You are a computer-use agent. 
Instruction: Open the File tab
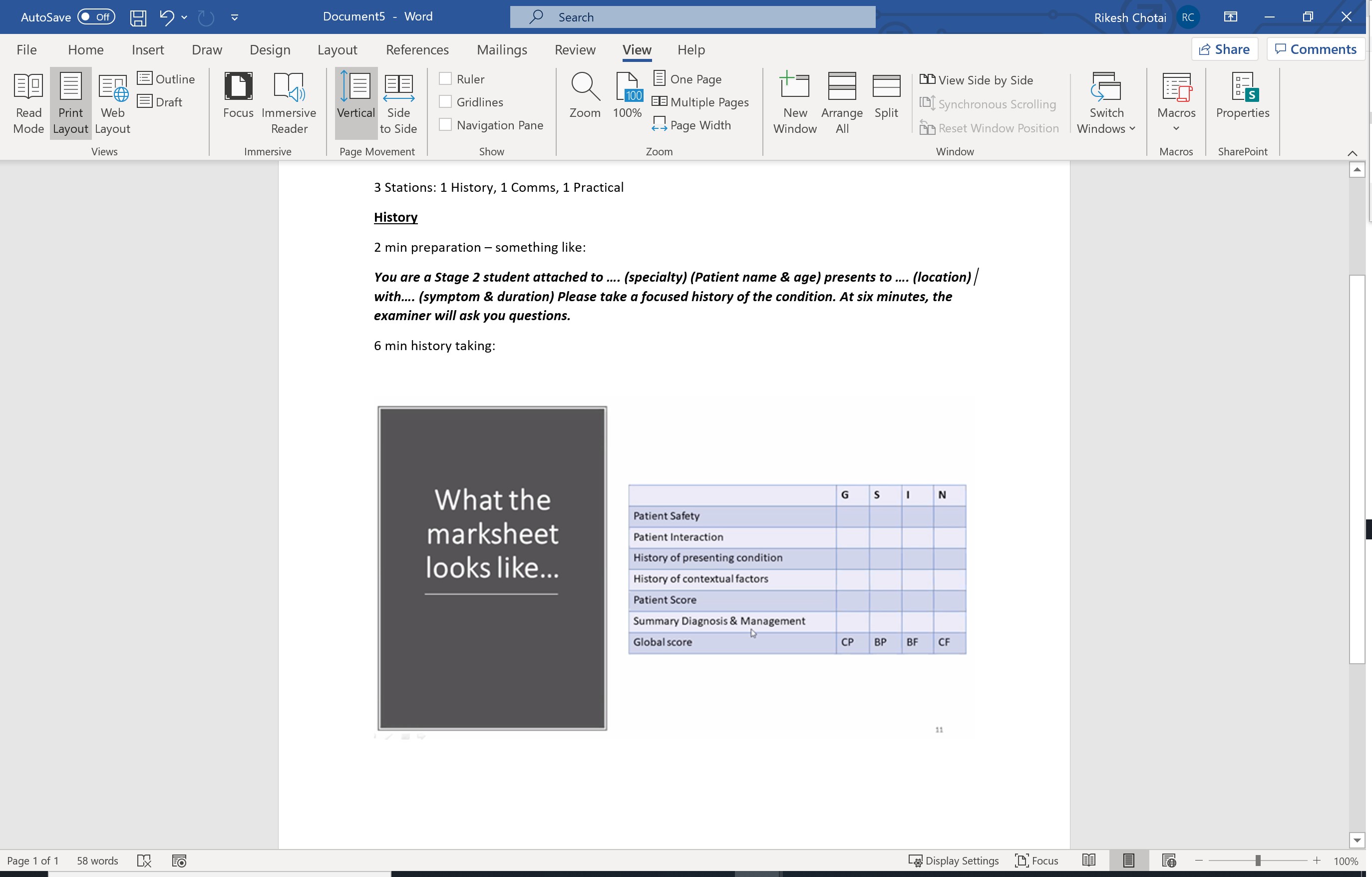coord(26,49)
